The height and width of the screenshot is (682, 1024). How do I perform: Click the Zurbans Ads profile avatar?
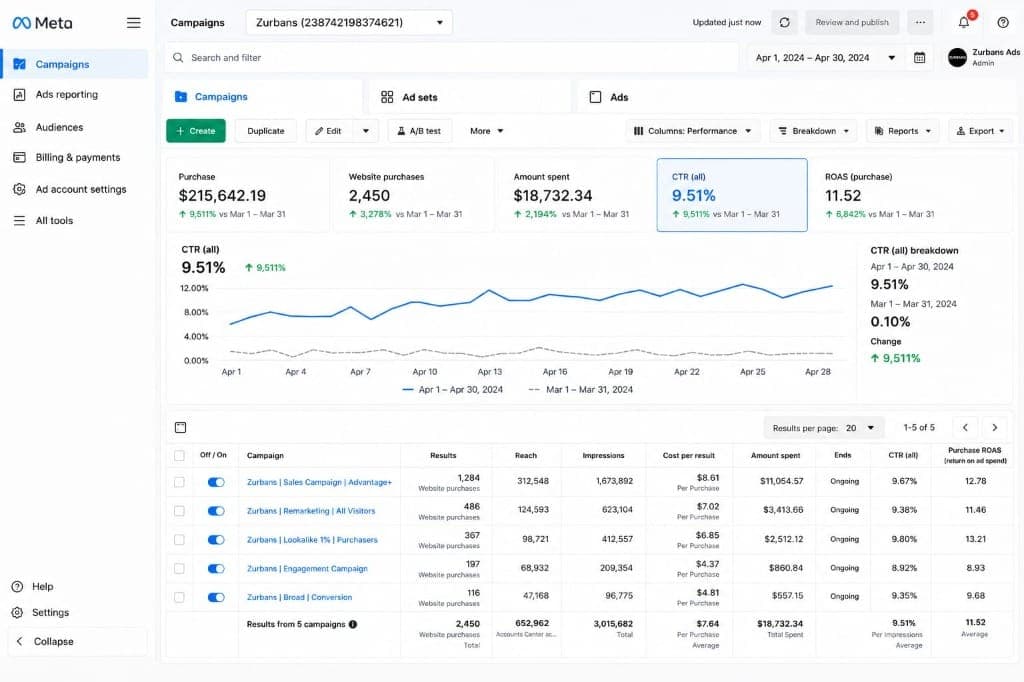(957, 57)
